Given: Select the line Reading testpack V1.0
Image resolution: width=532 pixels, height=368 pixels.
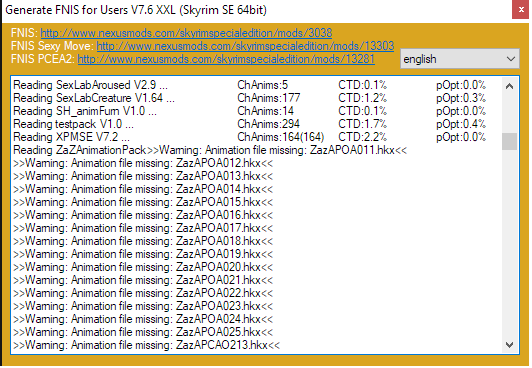Looking at the screenshot, I should pyautogui.click(x=73, y=124).
